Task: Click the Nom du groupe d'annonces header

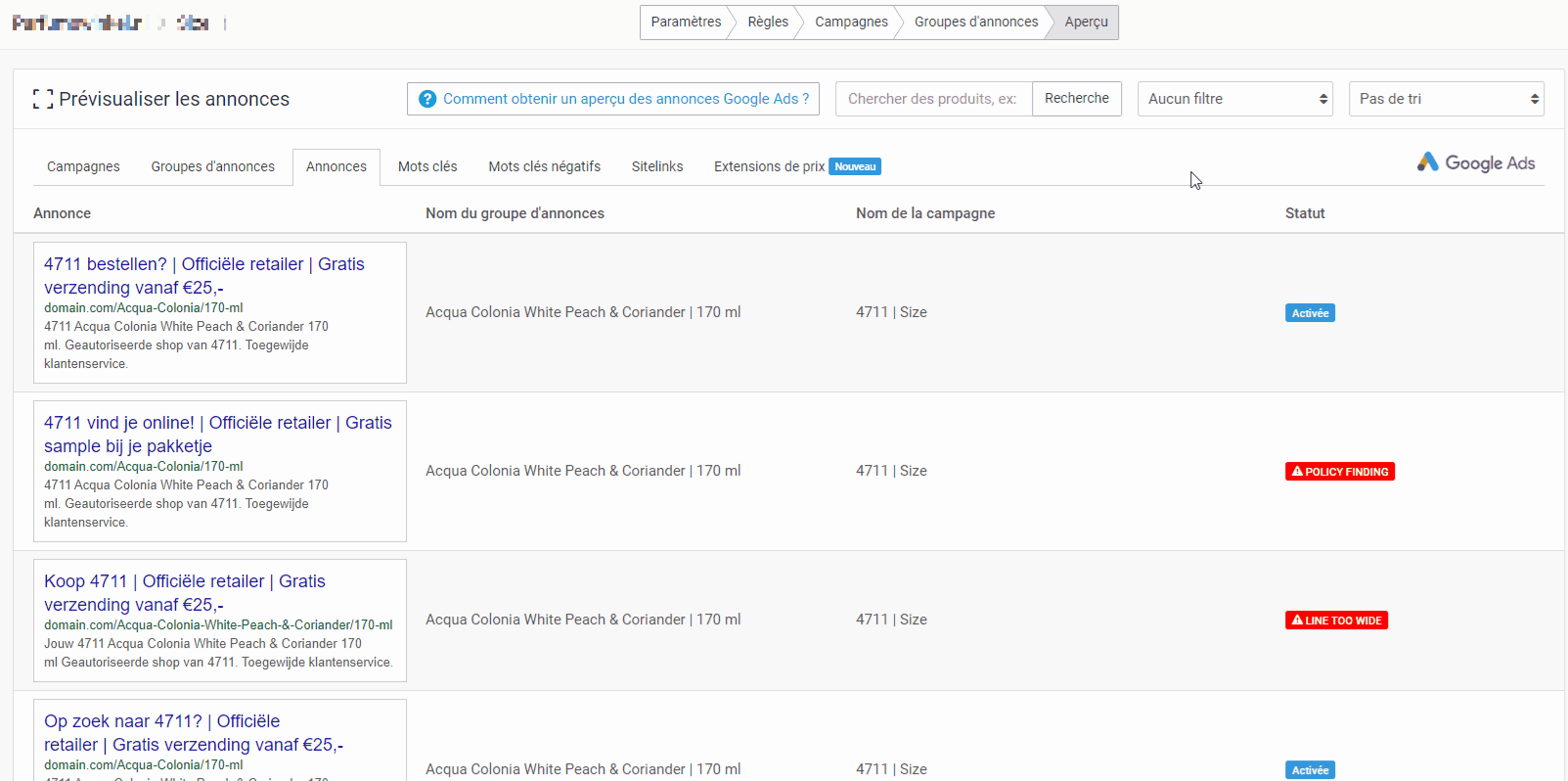Action: (515, 213)
